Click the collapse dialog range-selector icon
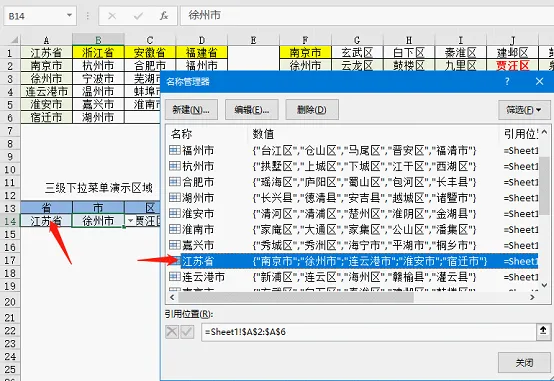Image resolution: width=554 pixels, height=381 pixels. pyautogui.click(x=543, y=332)
